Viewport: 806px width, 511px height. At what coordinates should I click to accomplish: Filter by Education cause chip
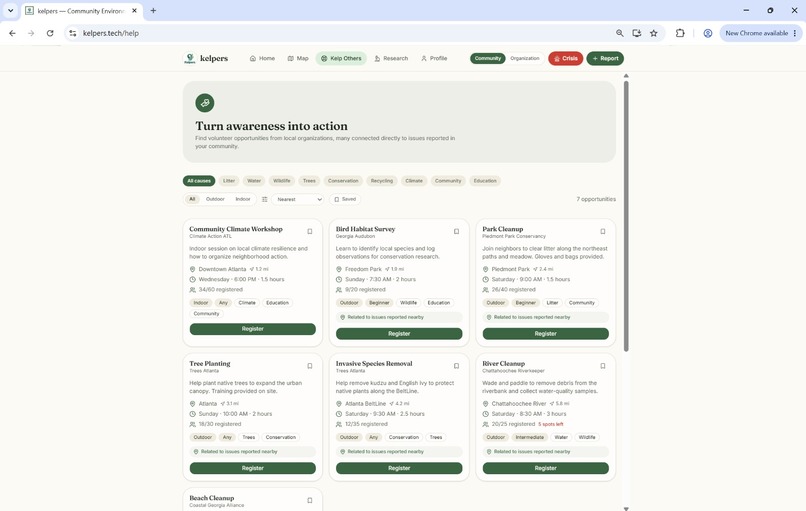coord(485,181)
